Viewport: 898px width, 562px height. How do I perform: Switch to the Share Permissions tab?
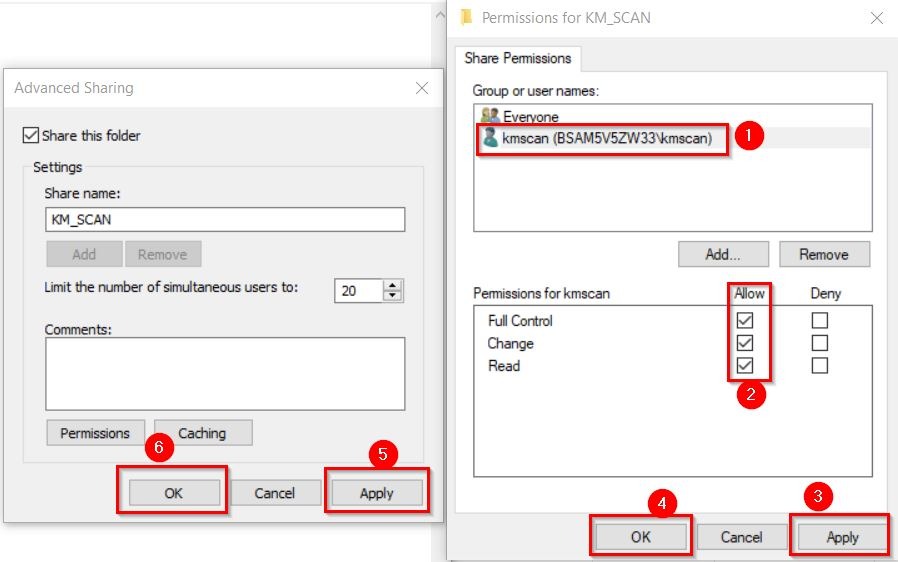518,58
